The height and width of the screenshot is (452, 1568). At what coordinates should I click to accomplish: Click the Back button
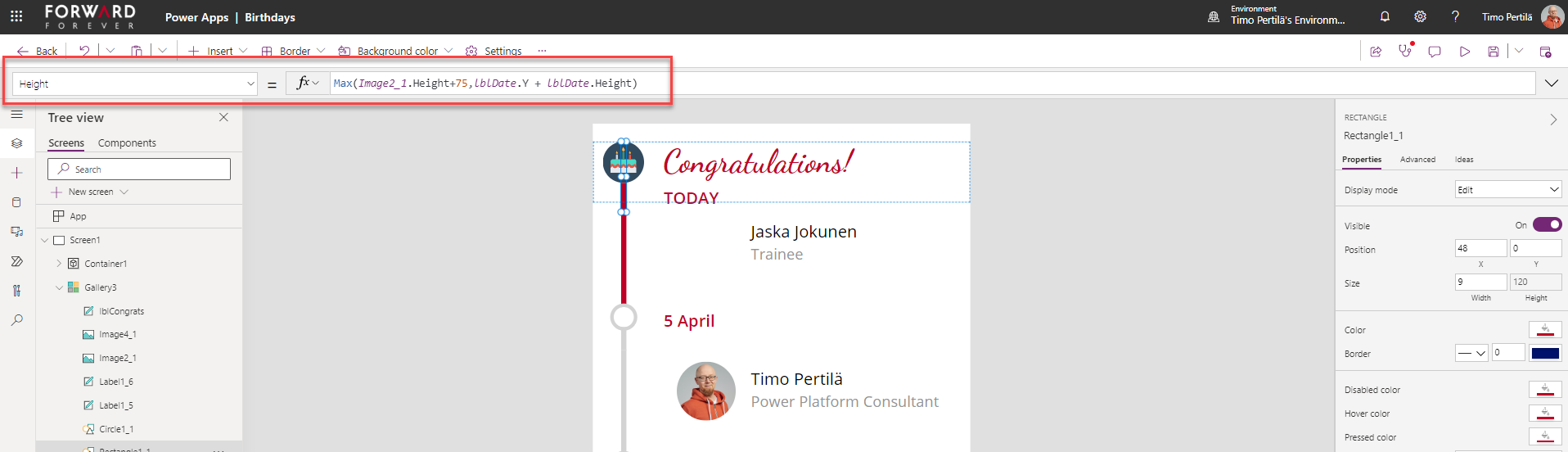pos(38,51)
